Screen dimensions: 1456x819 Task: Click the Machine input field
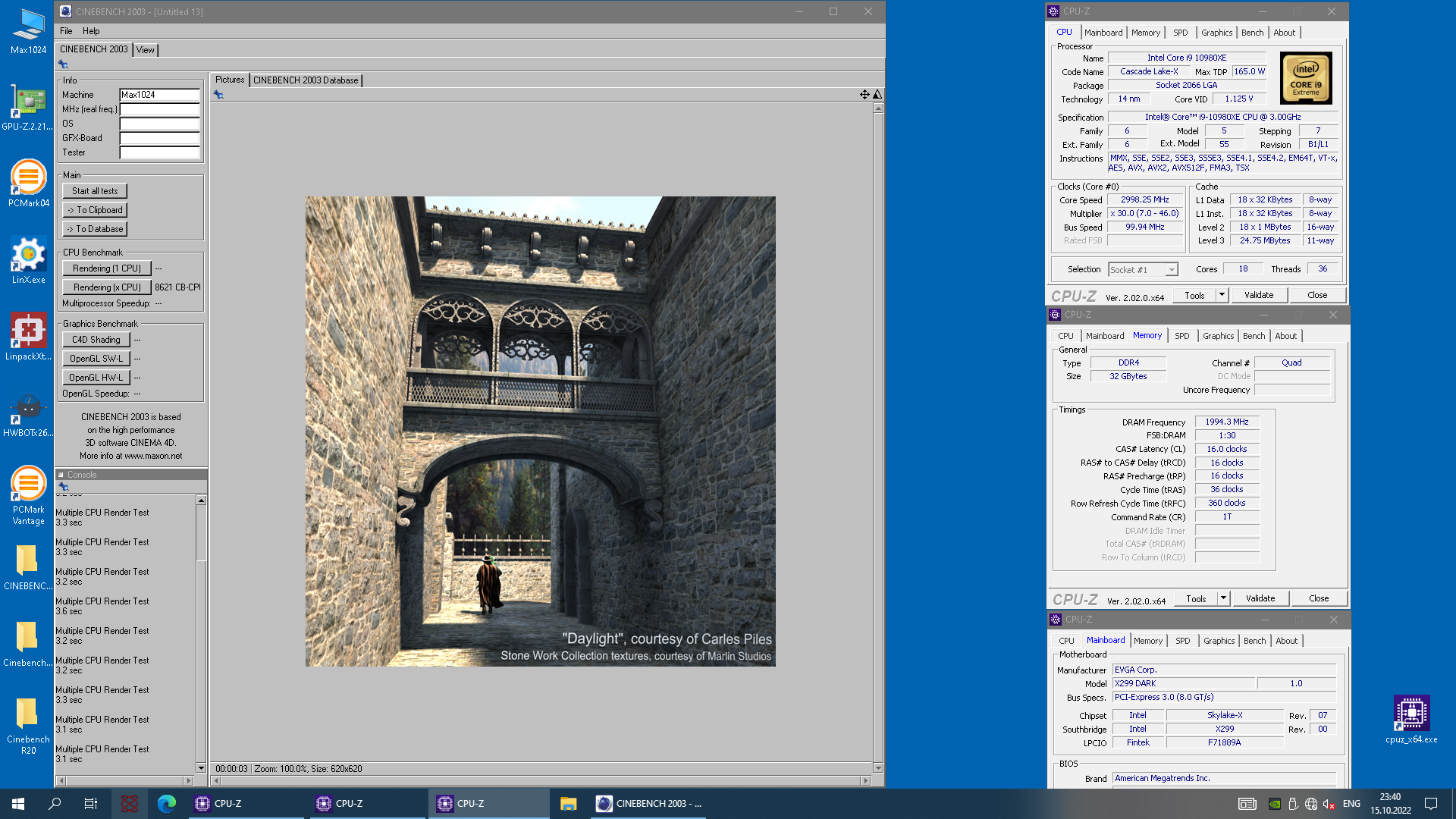coord(159,95)
